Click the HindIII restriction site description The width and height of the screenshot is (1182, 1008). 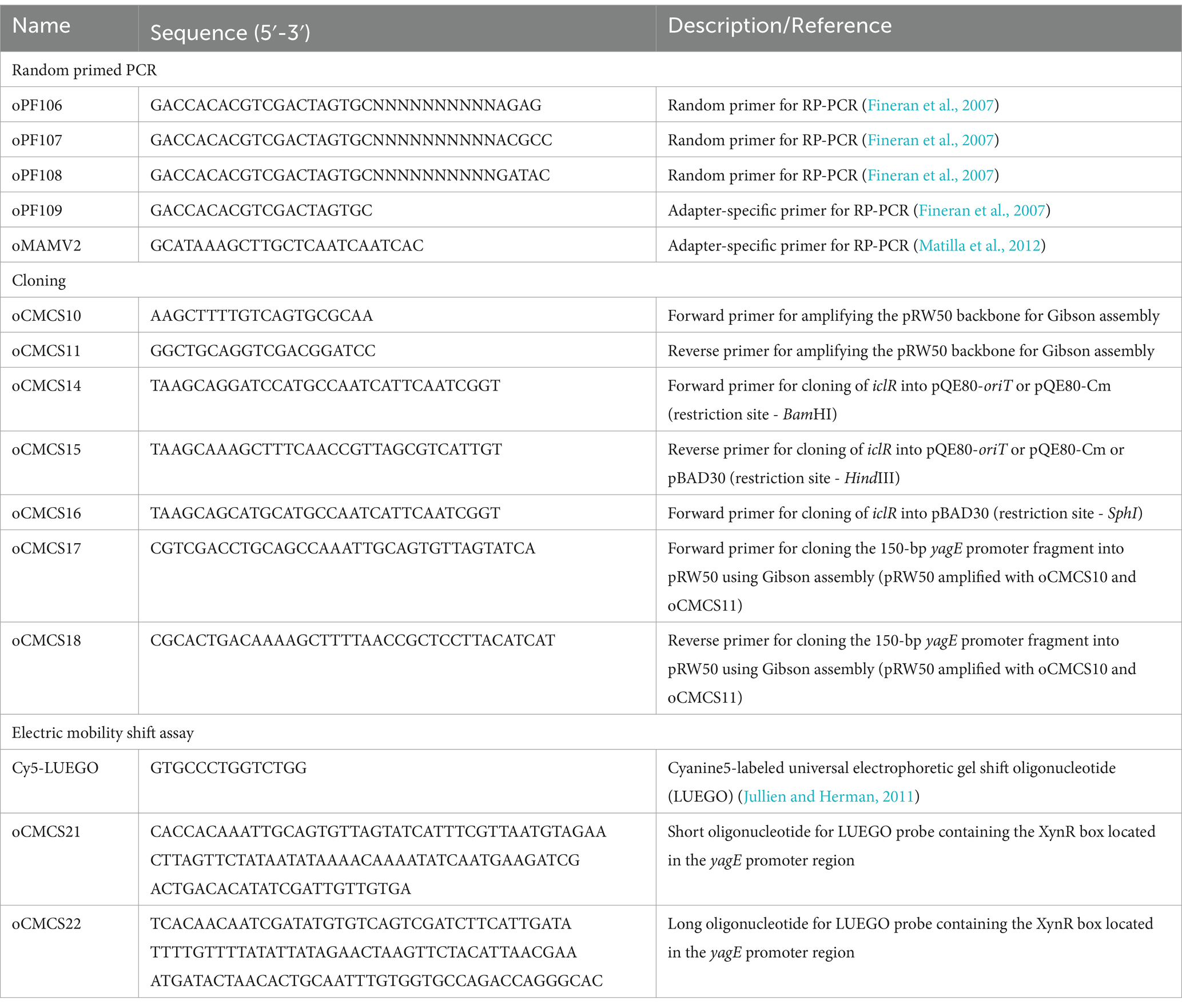coord(896,464)
